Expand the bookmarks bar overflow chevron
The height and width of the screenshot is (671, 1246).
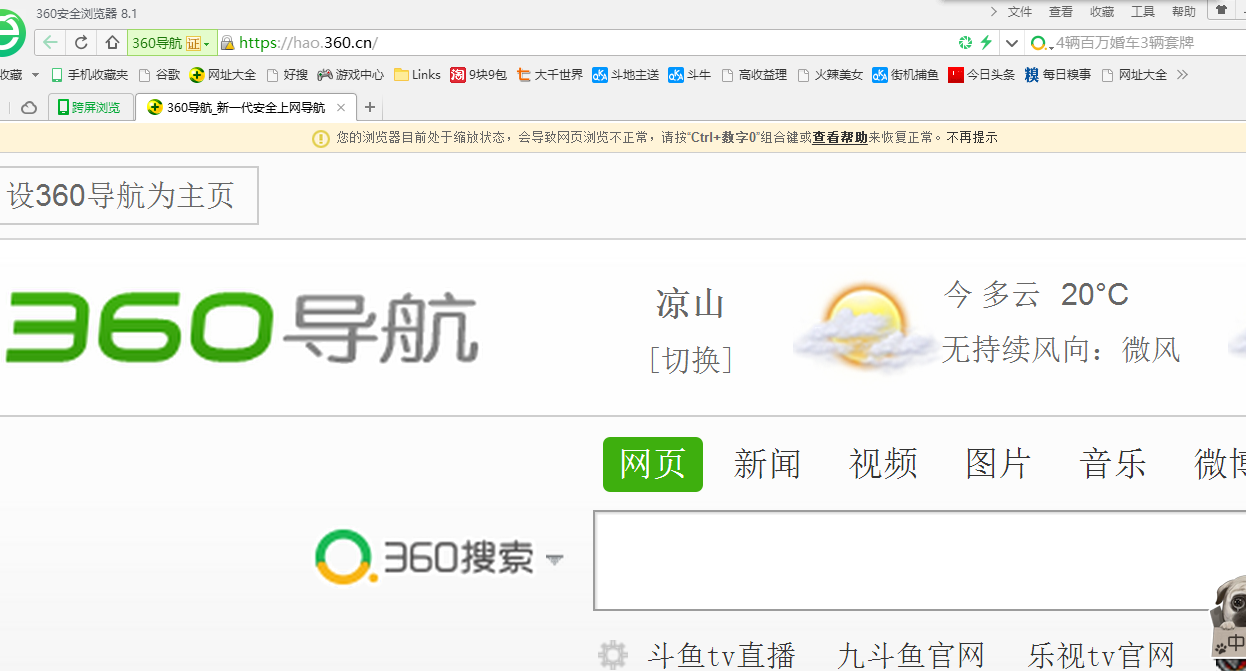coord(1182,75)
